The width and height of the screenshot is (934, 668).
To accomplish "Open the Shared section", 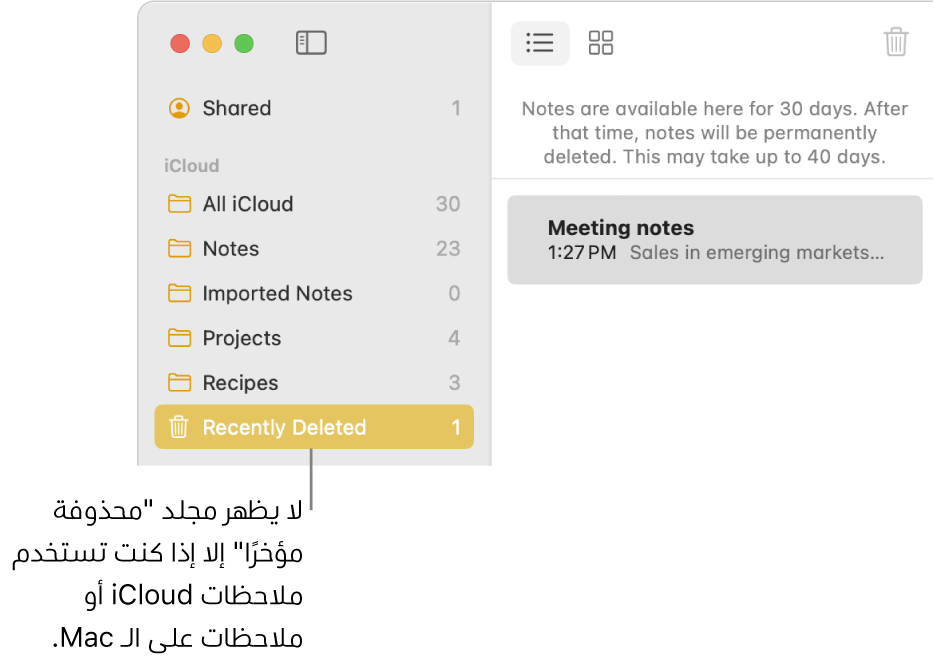I will tap(237, 108).
